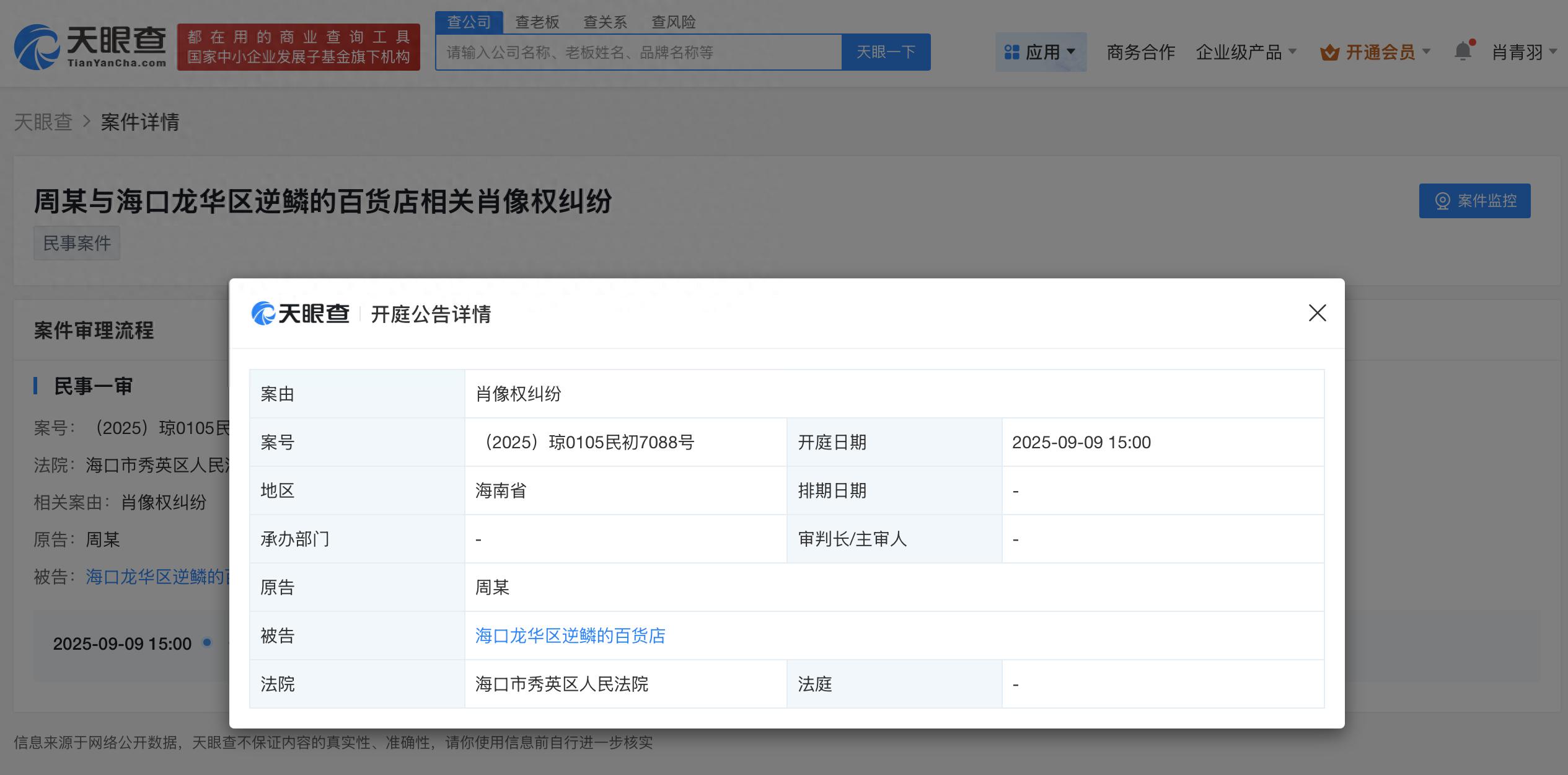Switch to the 查老板 search tab
Viewport: 1568px width, 775px height.
tap(537, 22)
